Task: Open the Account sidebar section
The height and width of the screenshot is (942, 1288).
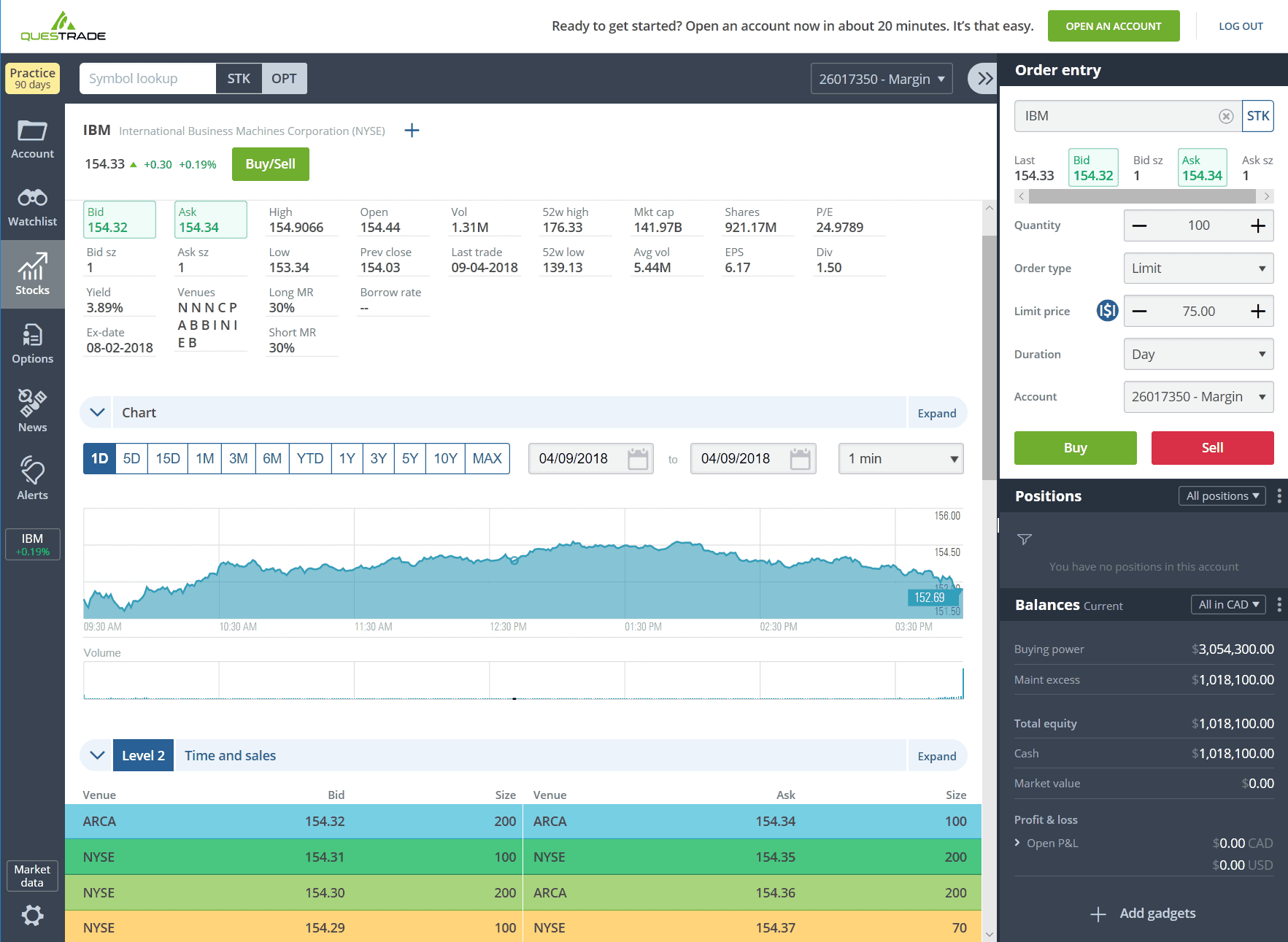Action: coord(32,139)
